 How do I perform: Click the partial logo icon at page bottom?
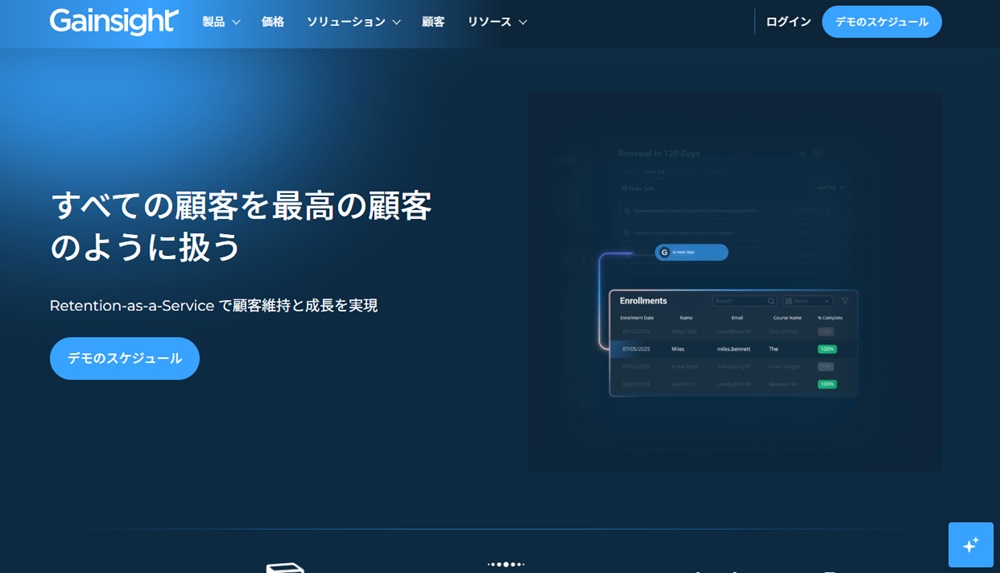coord(284,567)
